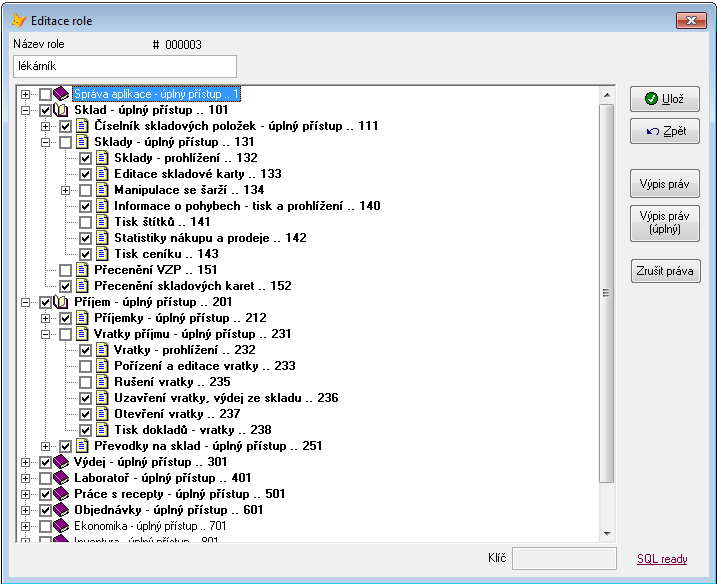Image resolution: width=717 pixels, height=584 pixels.
Task: Click the purple book icon beside Objednávky
Action: 62,510
